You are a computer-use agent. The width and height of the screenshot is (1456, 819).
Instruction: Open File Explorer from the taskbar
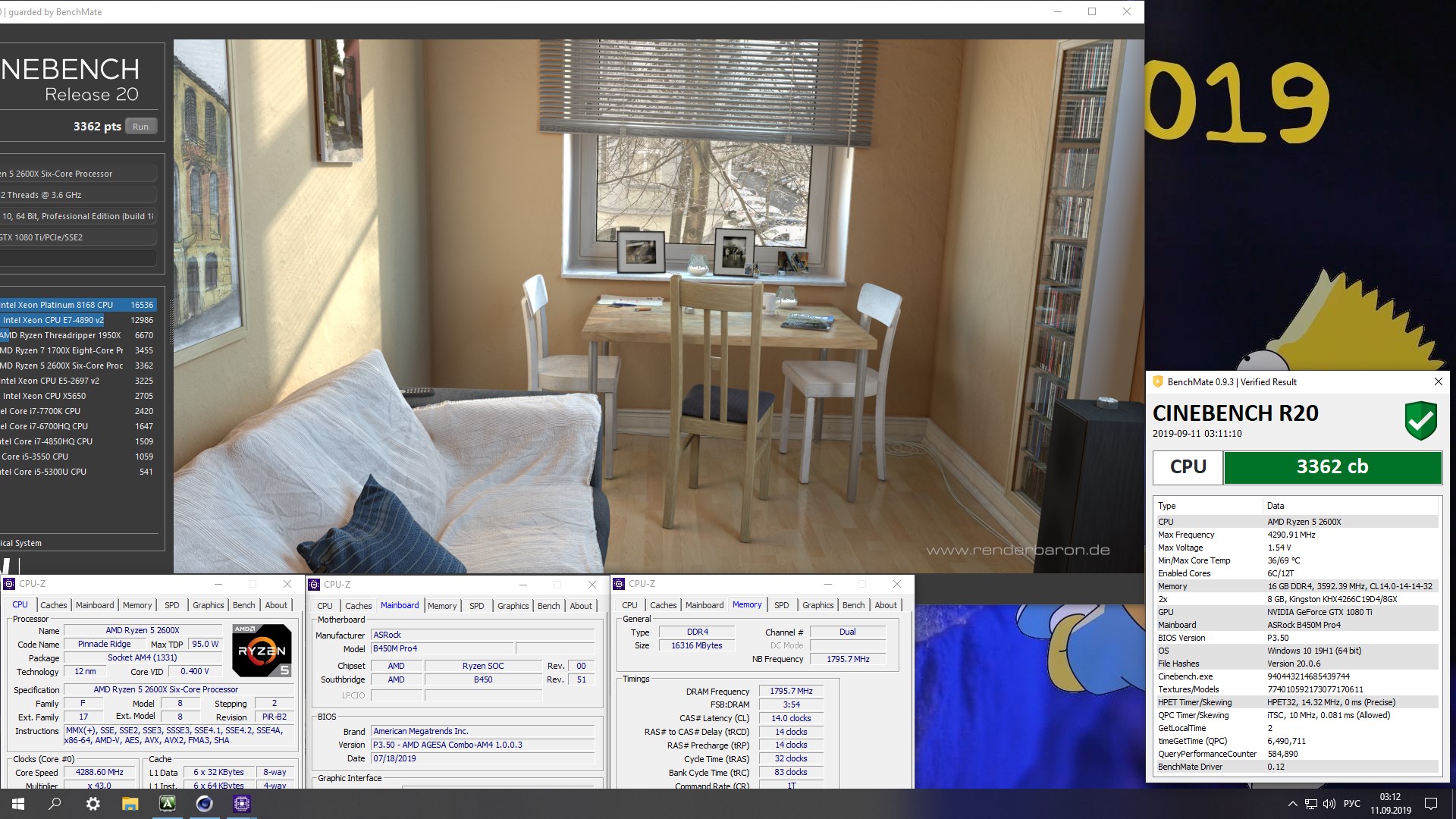pyautogui.click(x=130, y=804)
